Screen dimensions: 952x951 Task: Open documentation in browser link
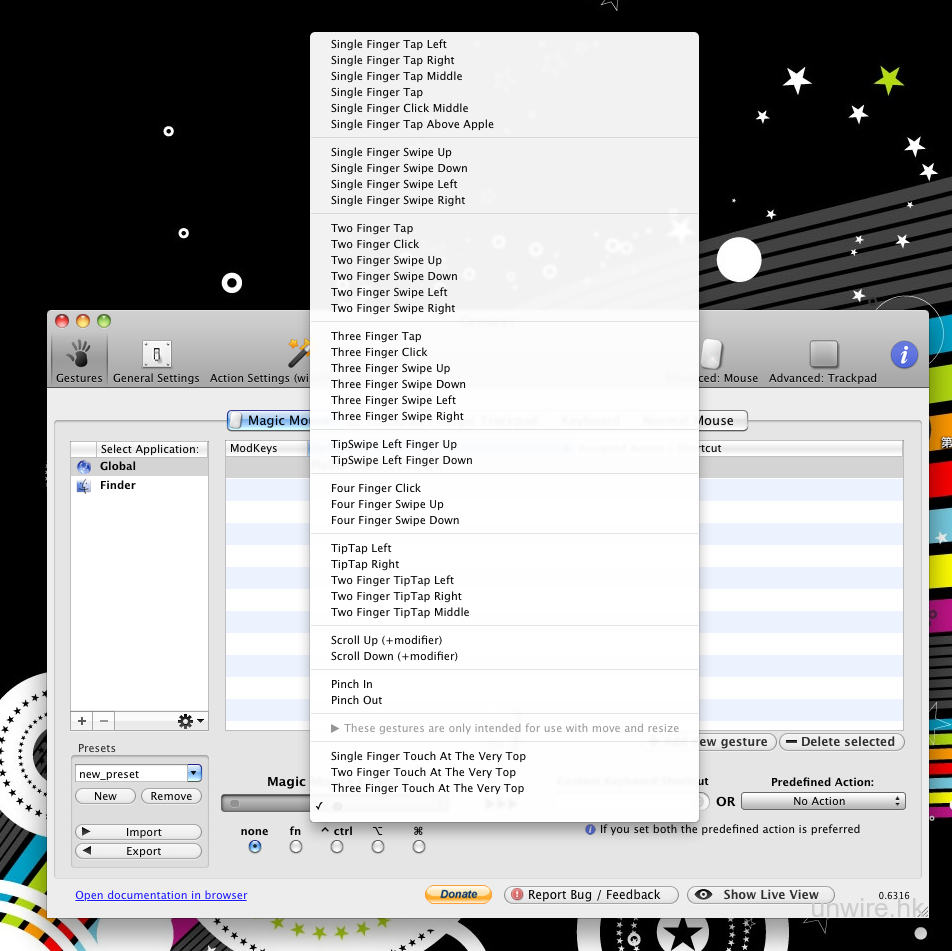(161, 895)
